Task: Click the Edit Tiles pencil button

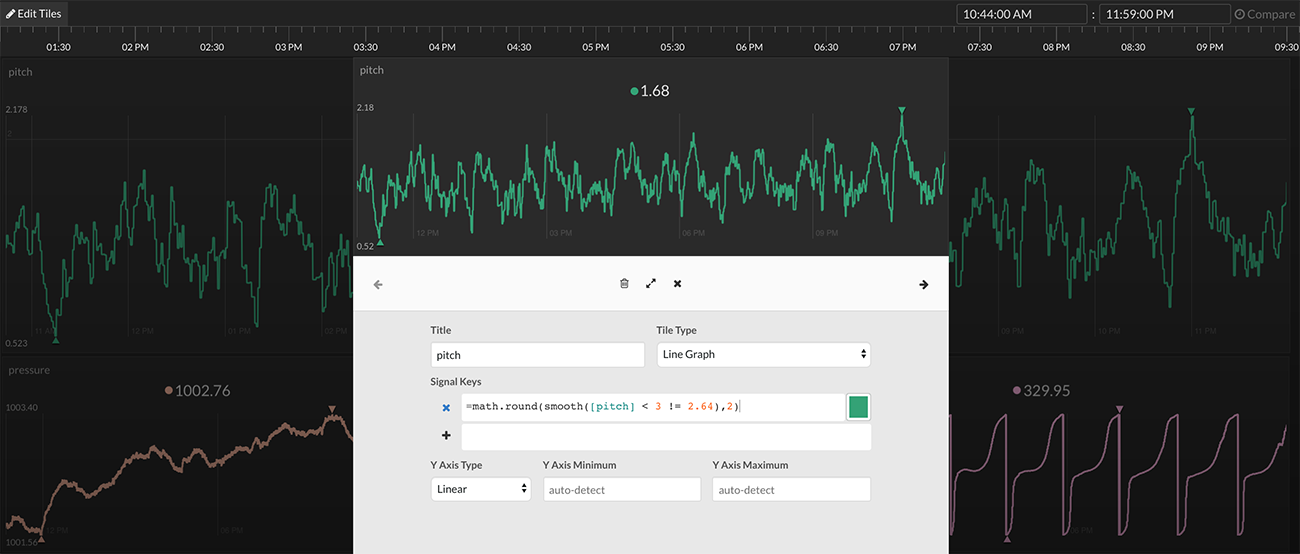Action: [x=34, y=13]
